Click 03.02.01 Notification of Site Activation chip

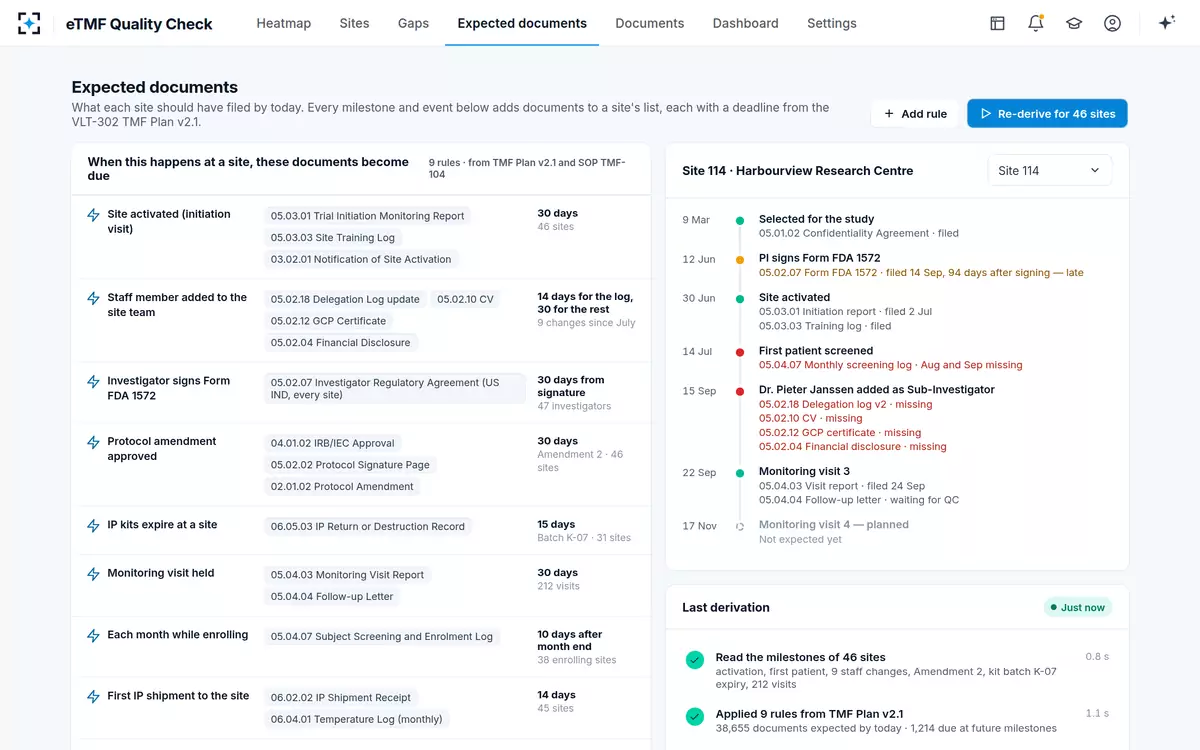[361, 259]
